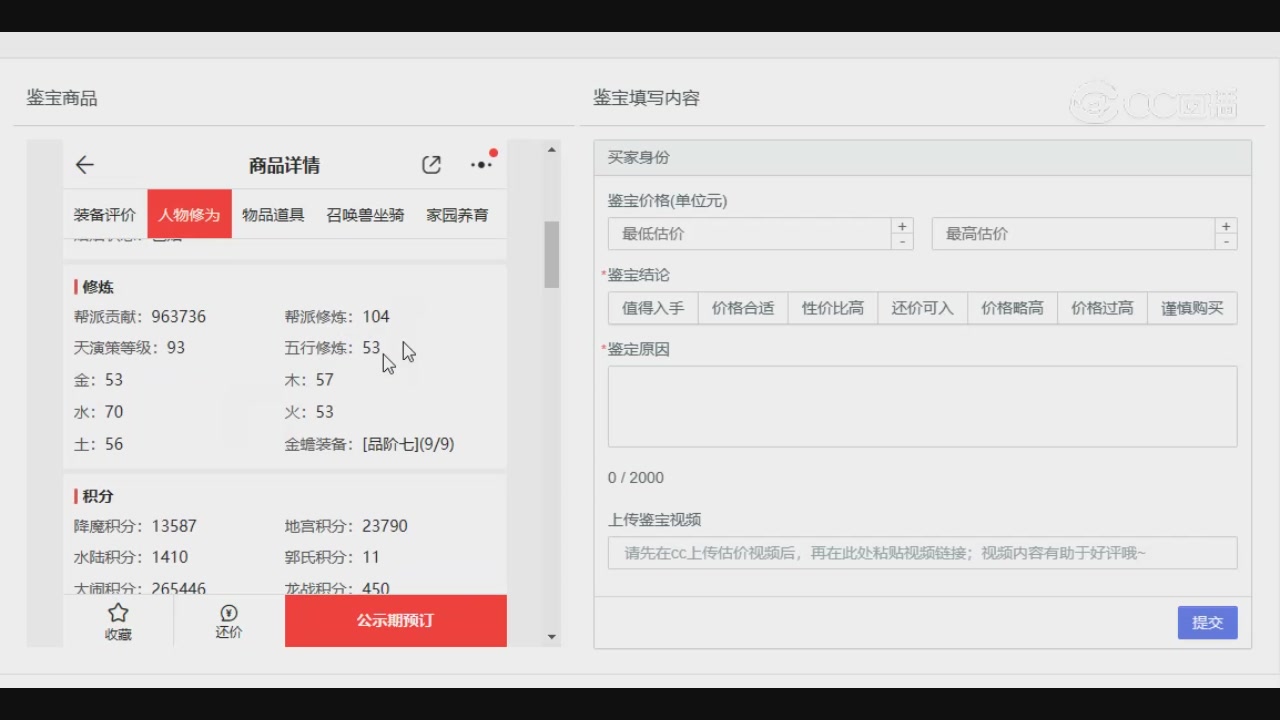Decrease 最高估价 with the minus stepper
1280x720 pixels.
click(x=1226, y=242)
